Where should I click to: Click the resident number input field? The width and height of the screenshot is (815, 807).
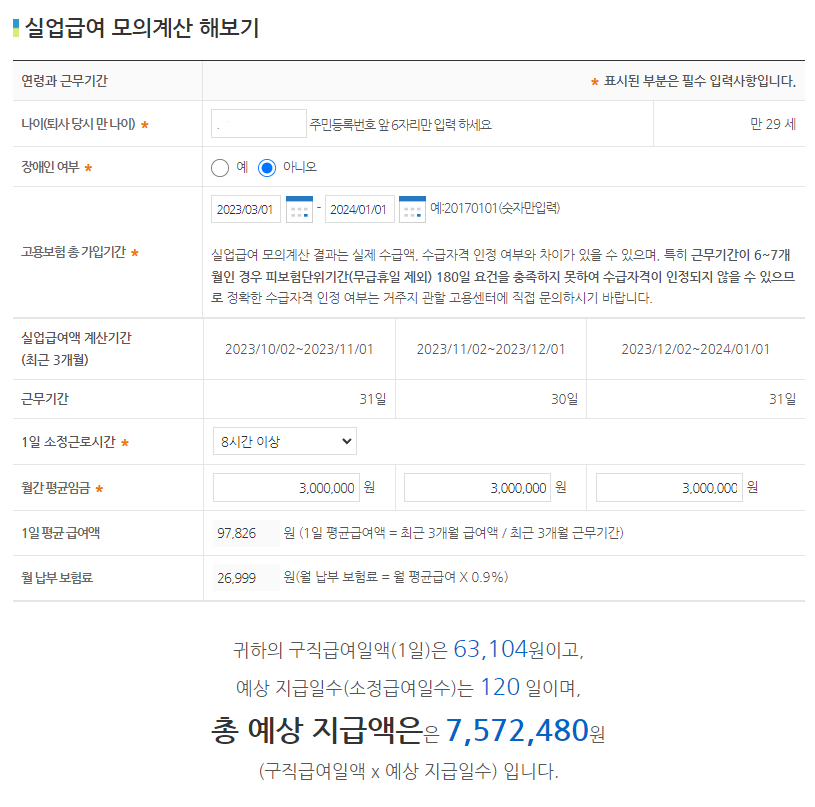click(x=258, y=124)
